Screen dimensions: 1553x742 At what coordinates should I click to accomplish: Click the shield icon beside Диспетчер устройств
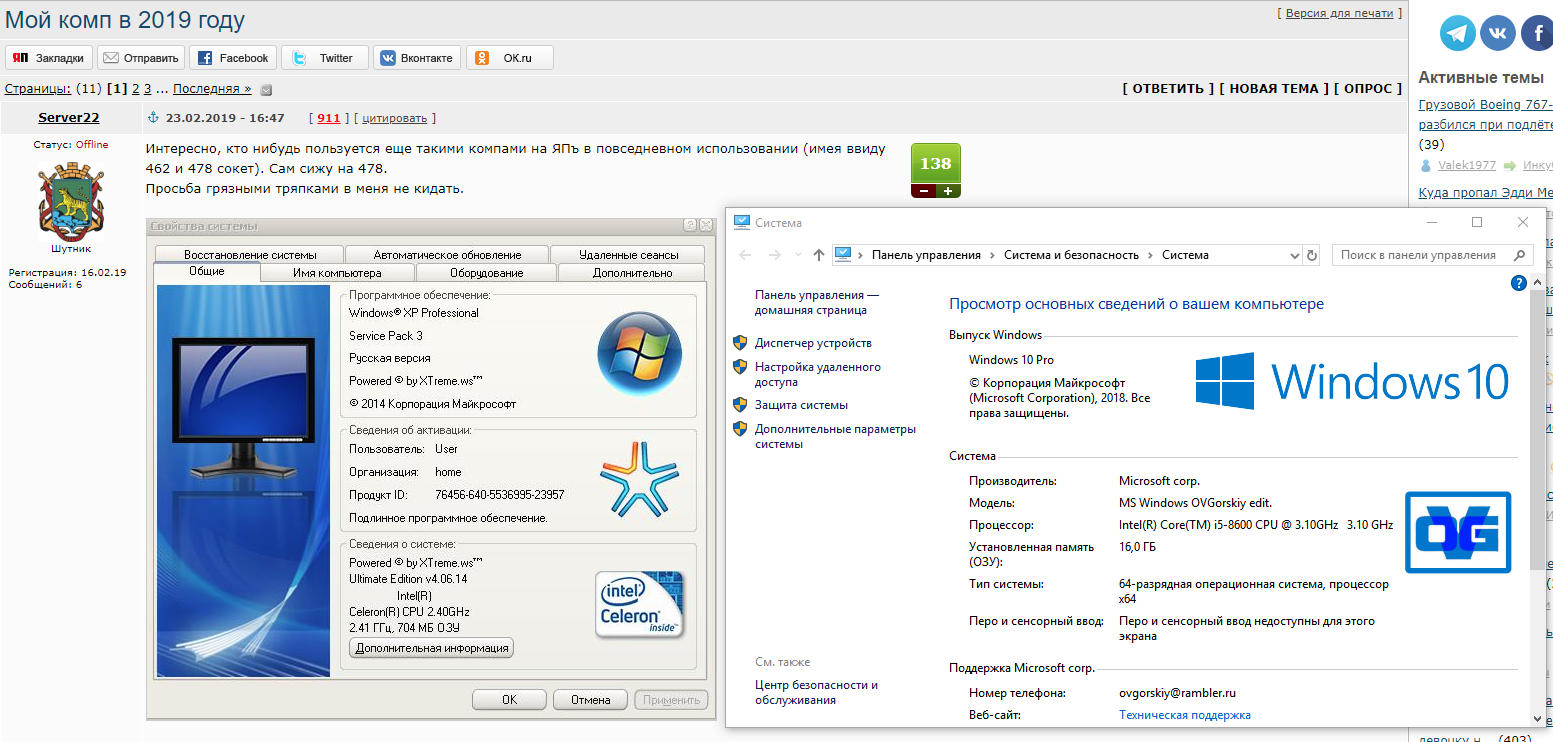(x=740, y=343)
